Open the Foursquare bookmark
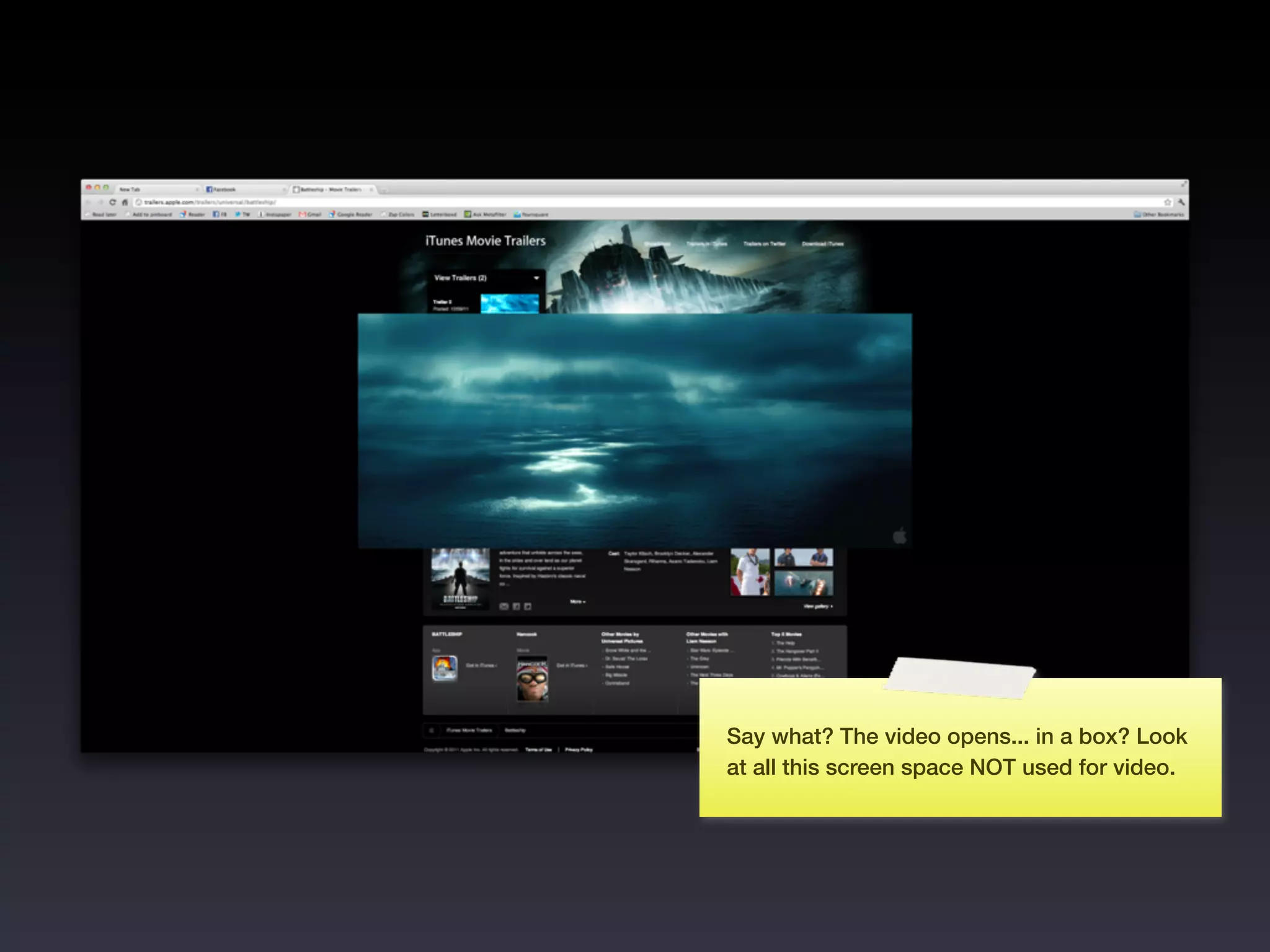The width and height of the screenshot is (1270, 952). [x=531, y=214]
